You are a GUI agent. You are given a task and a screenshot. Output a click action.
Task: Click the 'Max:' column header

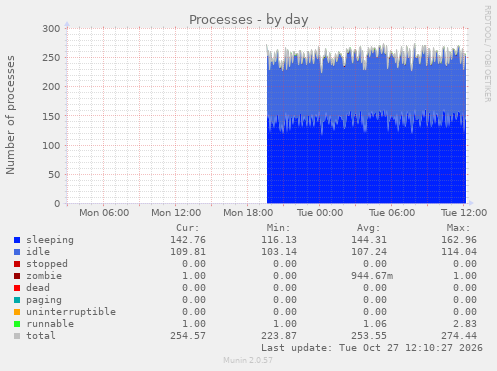(x=458, y=228)
